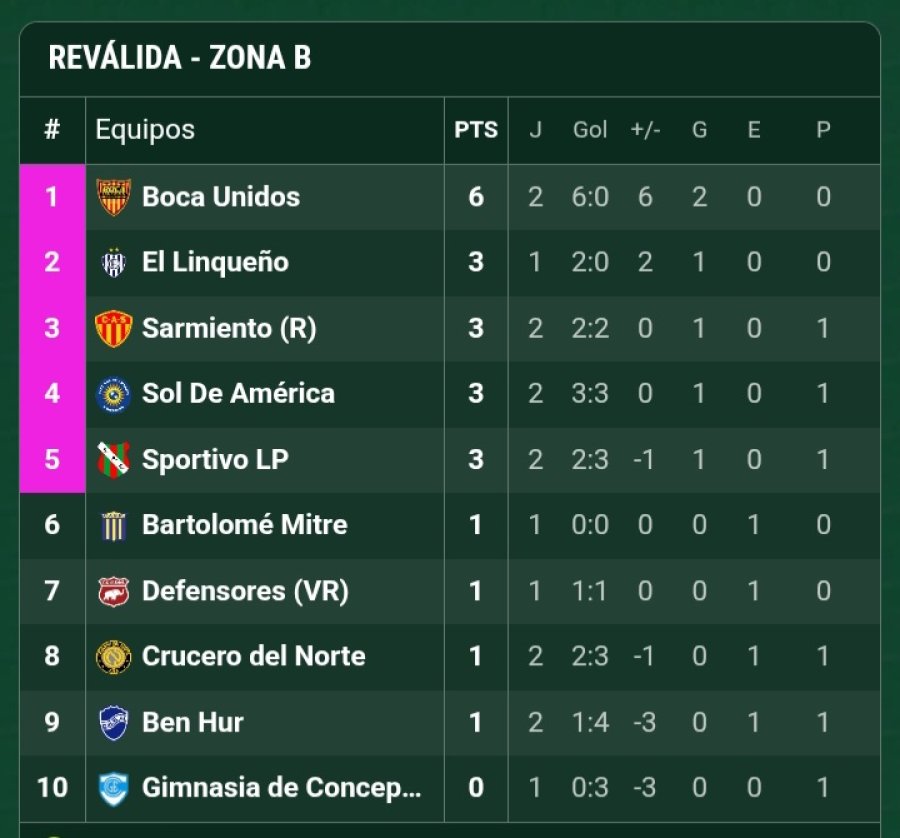Open the Gimnasia de Concepción badge
This screenshot has height=838, width=900.
(x=113, y=788)
